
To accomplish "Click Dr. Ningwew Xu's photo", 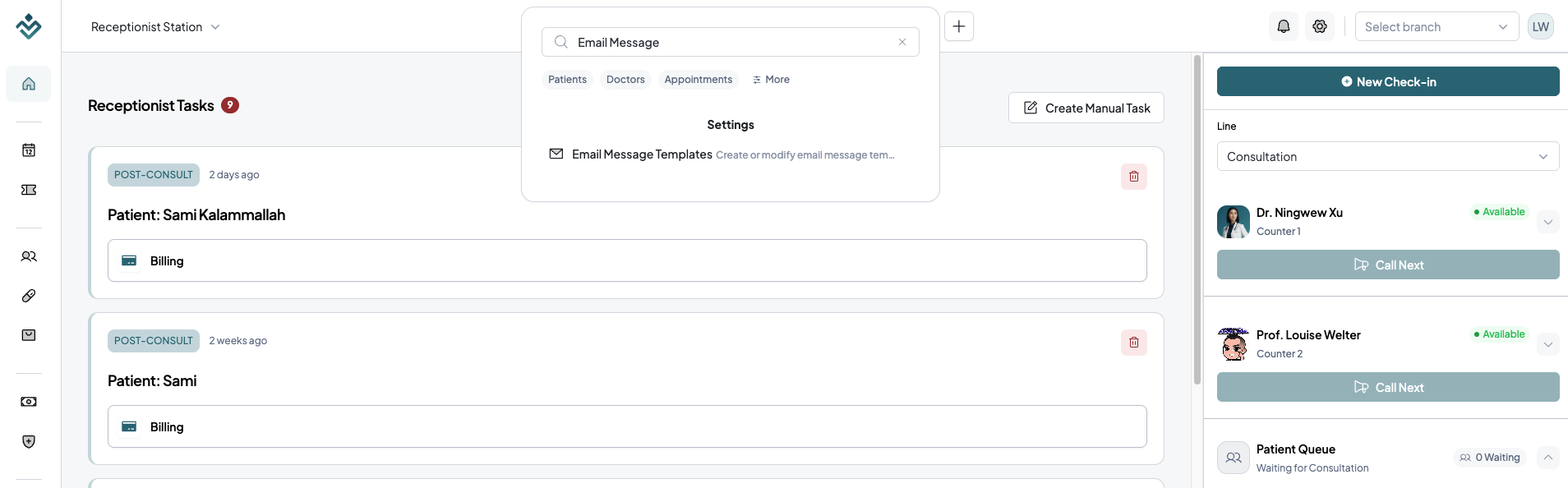I will (x=1234, y=222).
